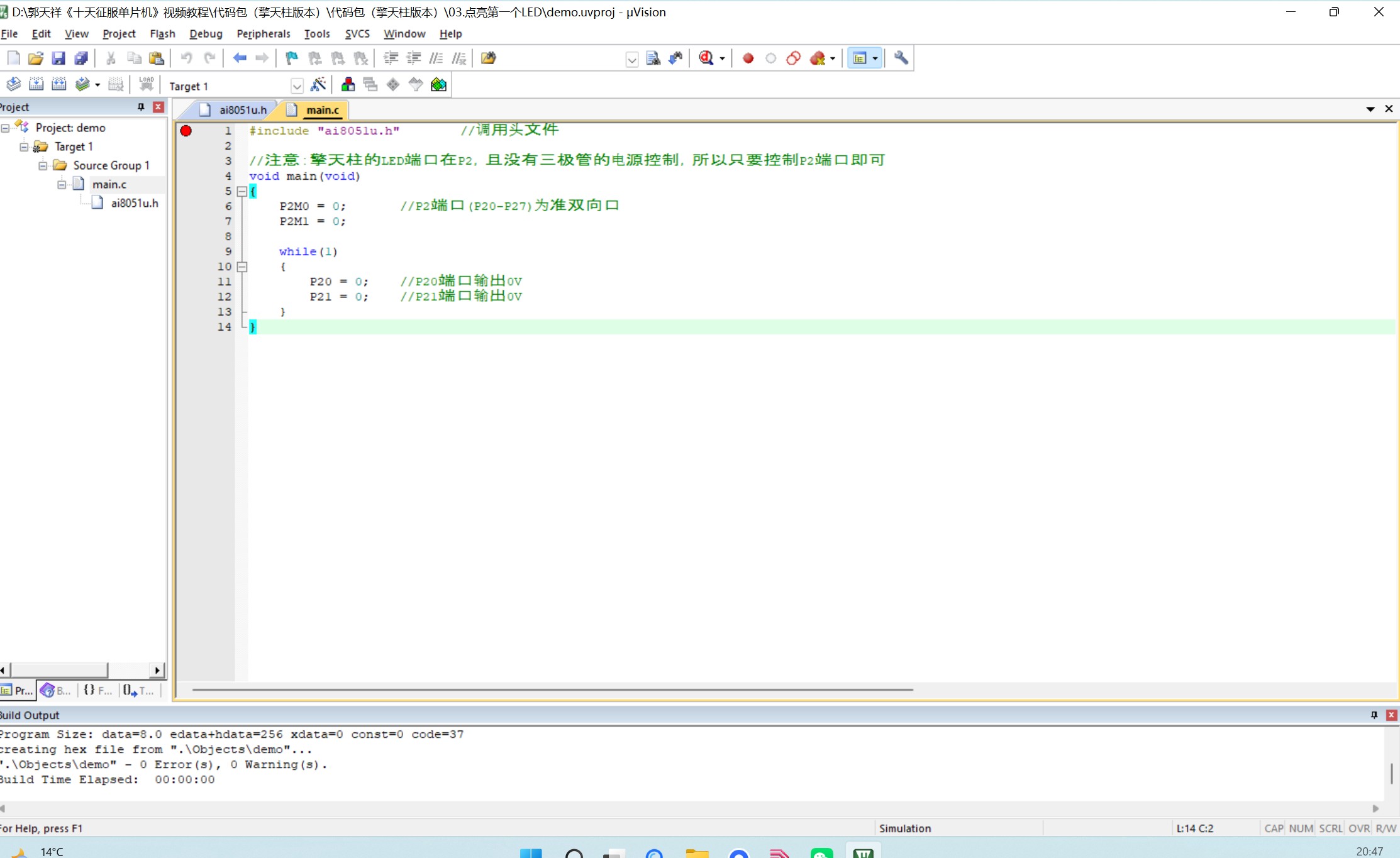Collapse Source Group 1 tree node
The height and width of the screenshot is (858, 1400).
click(43, 165)
